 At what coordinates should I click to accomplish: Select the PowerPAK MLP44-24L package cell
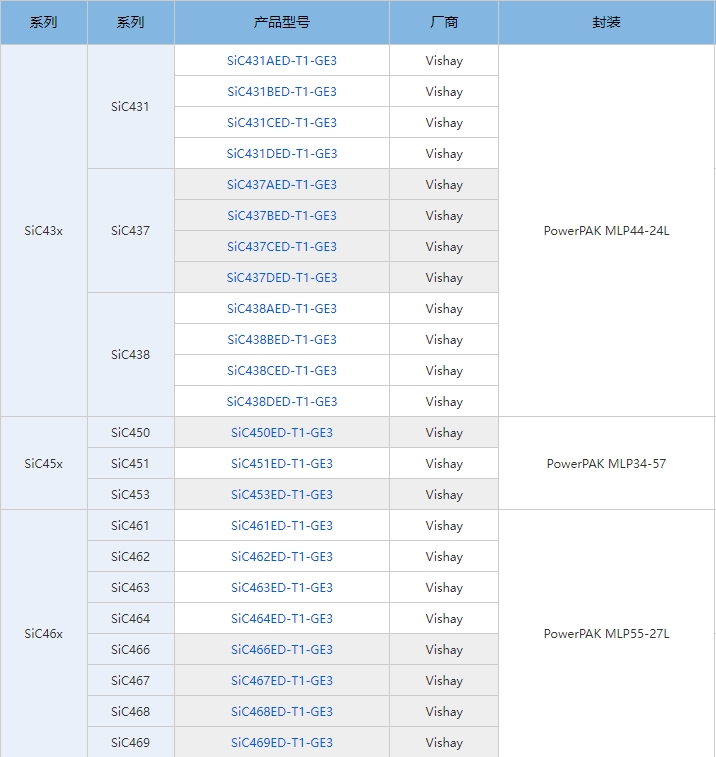point(606,231)
